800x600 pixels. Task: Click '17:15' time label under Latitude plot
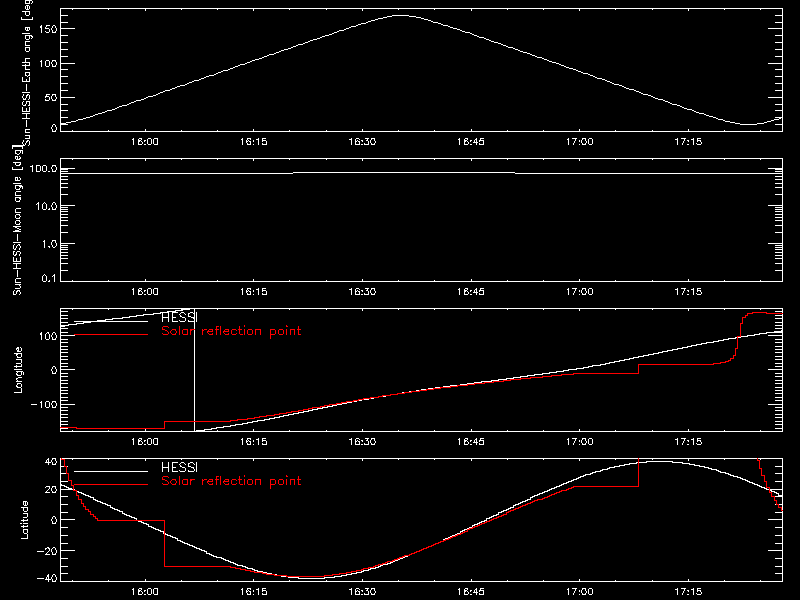tap(688, 591)
